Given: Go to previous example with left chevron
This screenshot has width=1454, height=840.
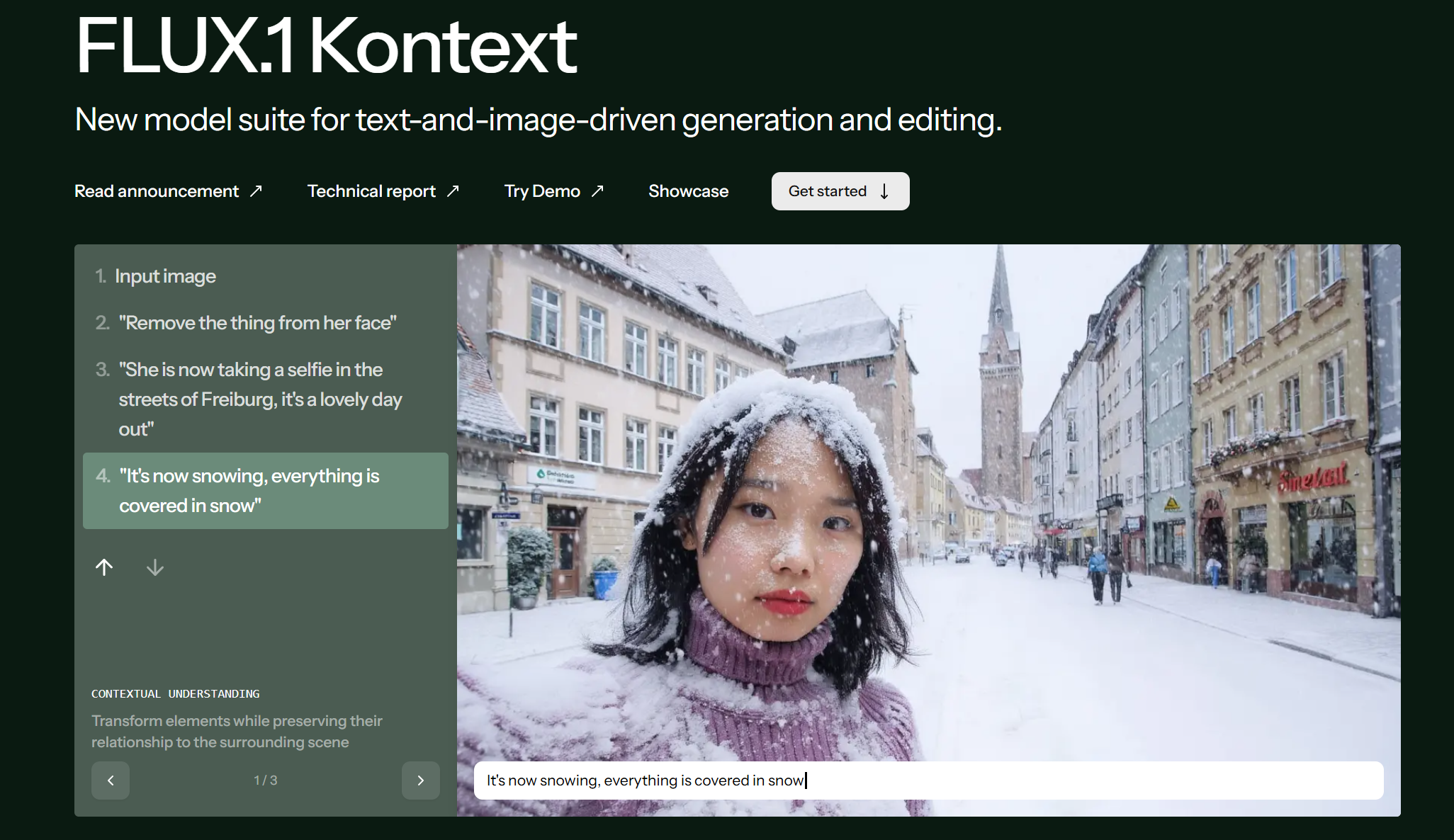Looking at the screenshot, I should pos(111,781).
